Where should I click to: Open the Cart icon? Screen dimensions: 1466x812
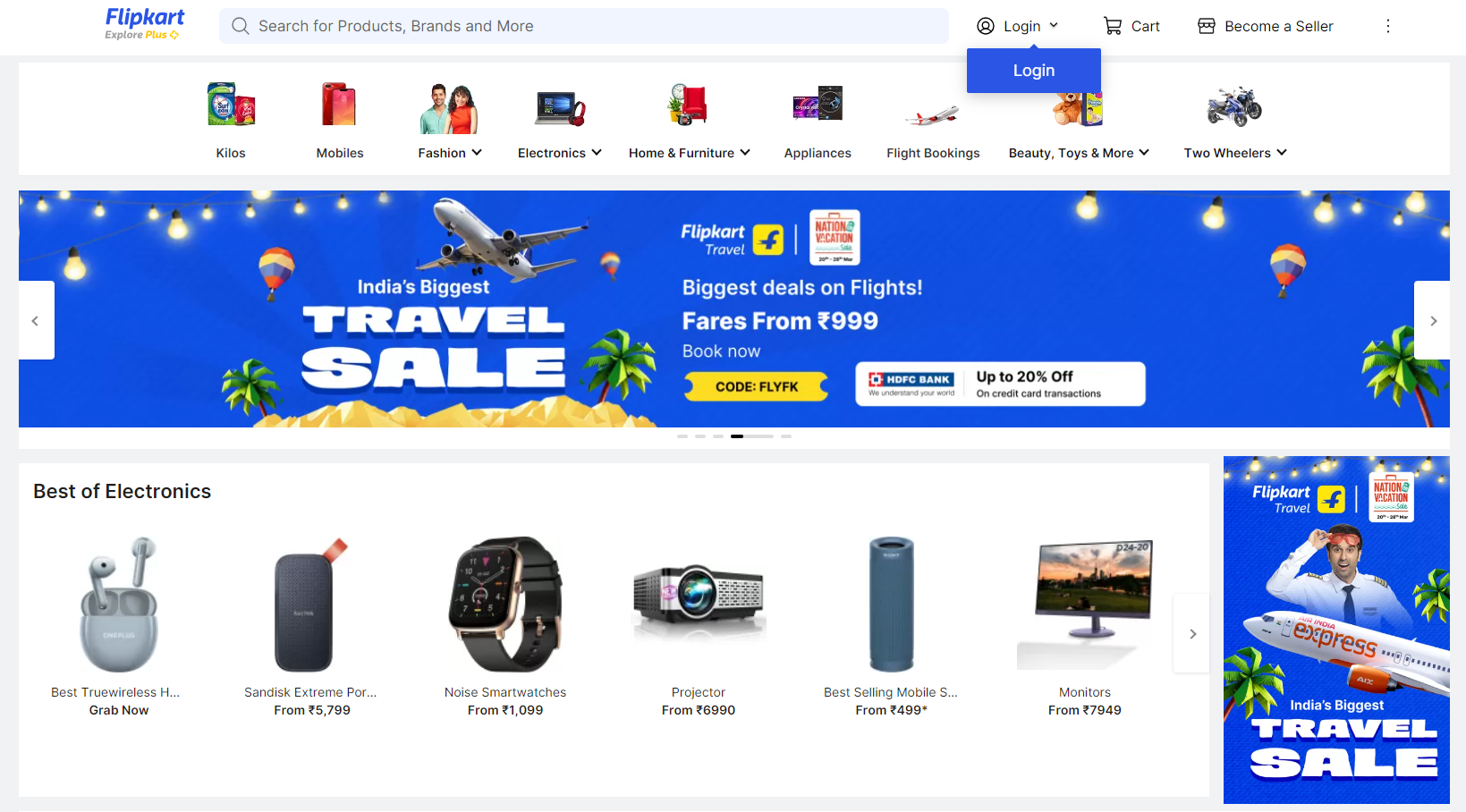[1113, 26]
